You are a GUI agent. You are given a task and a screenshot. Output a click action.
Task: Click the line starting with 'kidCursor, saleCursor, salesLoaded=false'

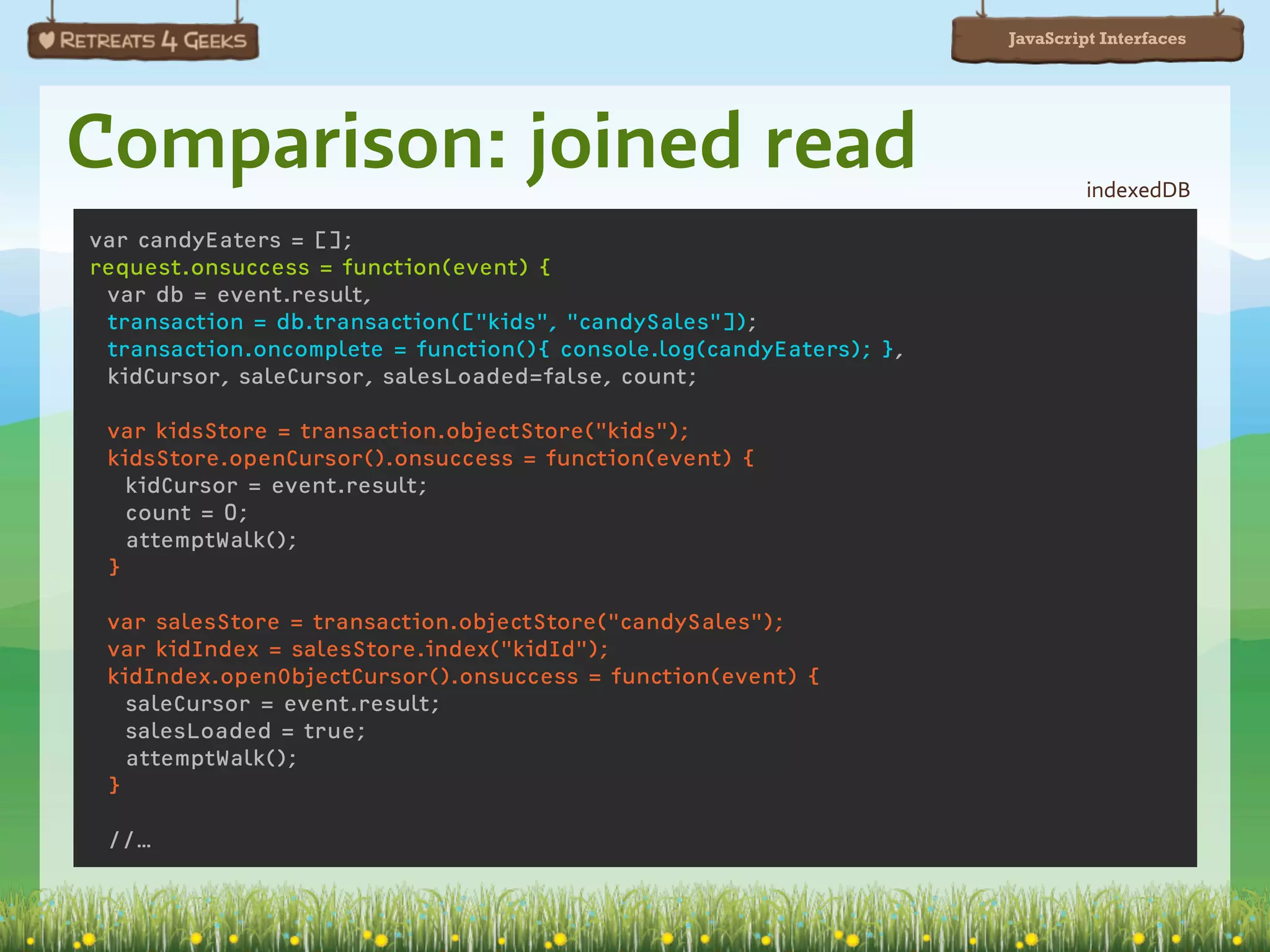(x=402, y=376)
